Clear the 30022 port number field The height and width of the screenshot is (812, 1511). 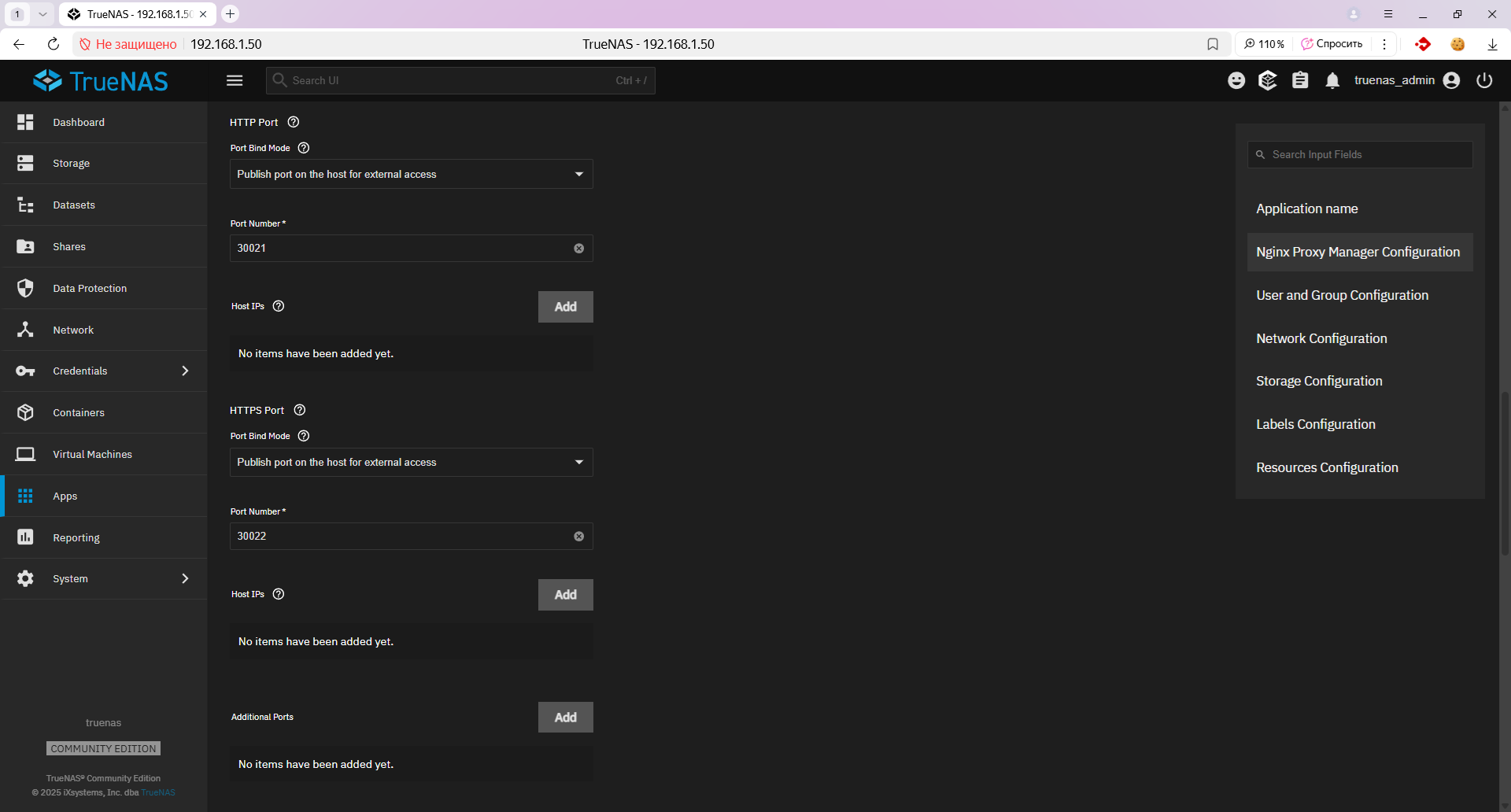pyautogui.click(x=578, y=537)
